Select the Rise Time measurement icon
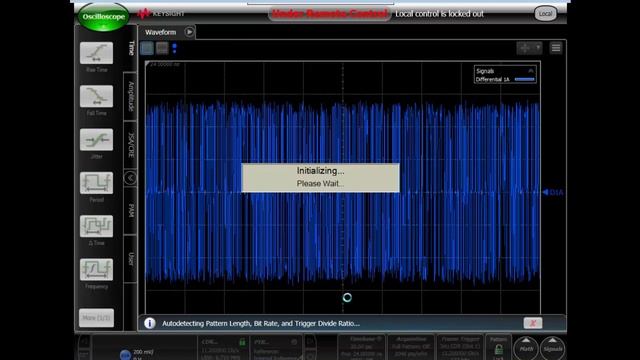Viewport: 640px width, 360px height. (96, 53)
